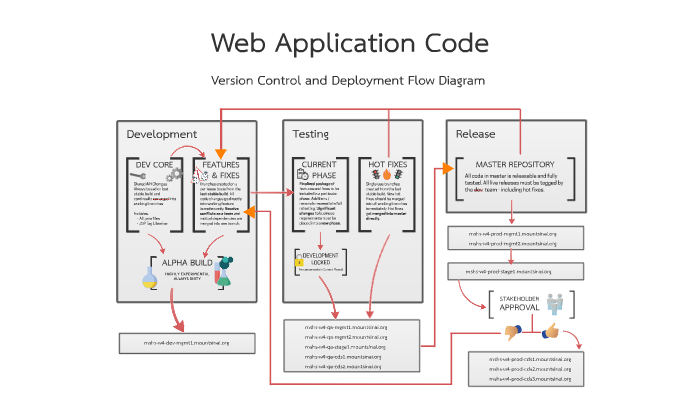Click the 'MASTER REPOSITORY' heading
700x394 pixels.
click(x=515, y=164)
